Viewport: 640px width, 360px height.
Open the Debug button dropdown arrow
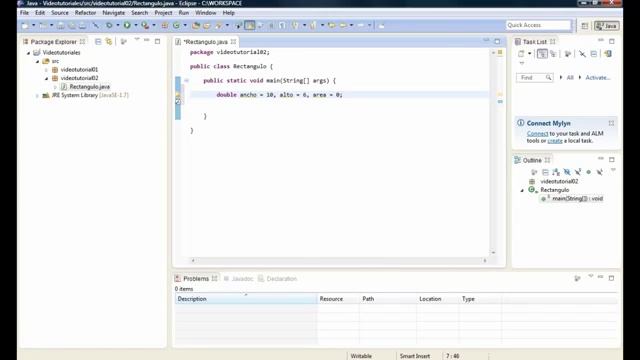[118, 25]
